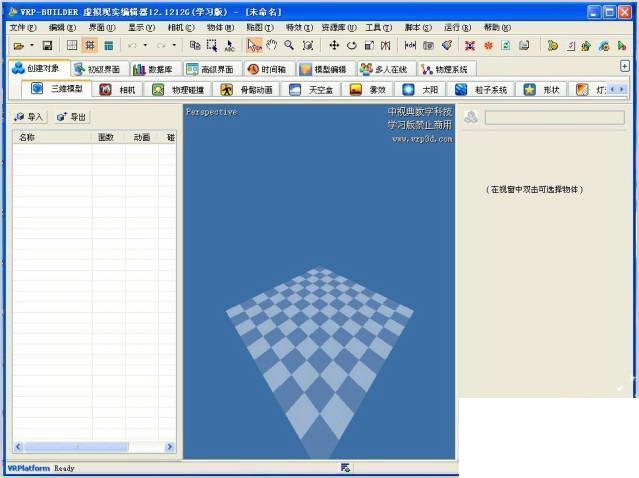The height and width of the screenshot is (478, 639).
Task: Click the undo arrow icon
Action: [132, 45]
